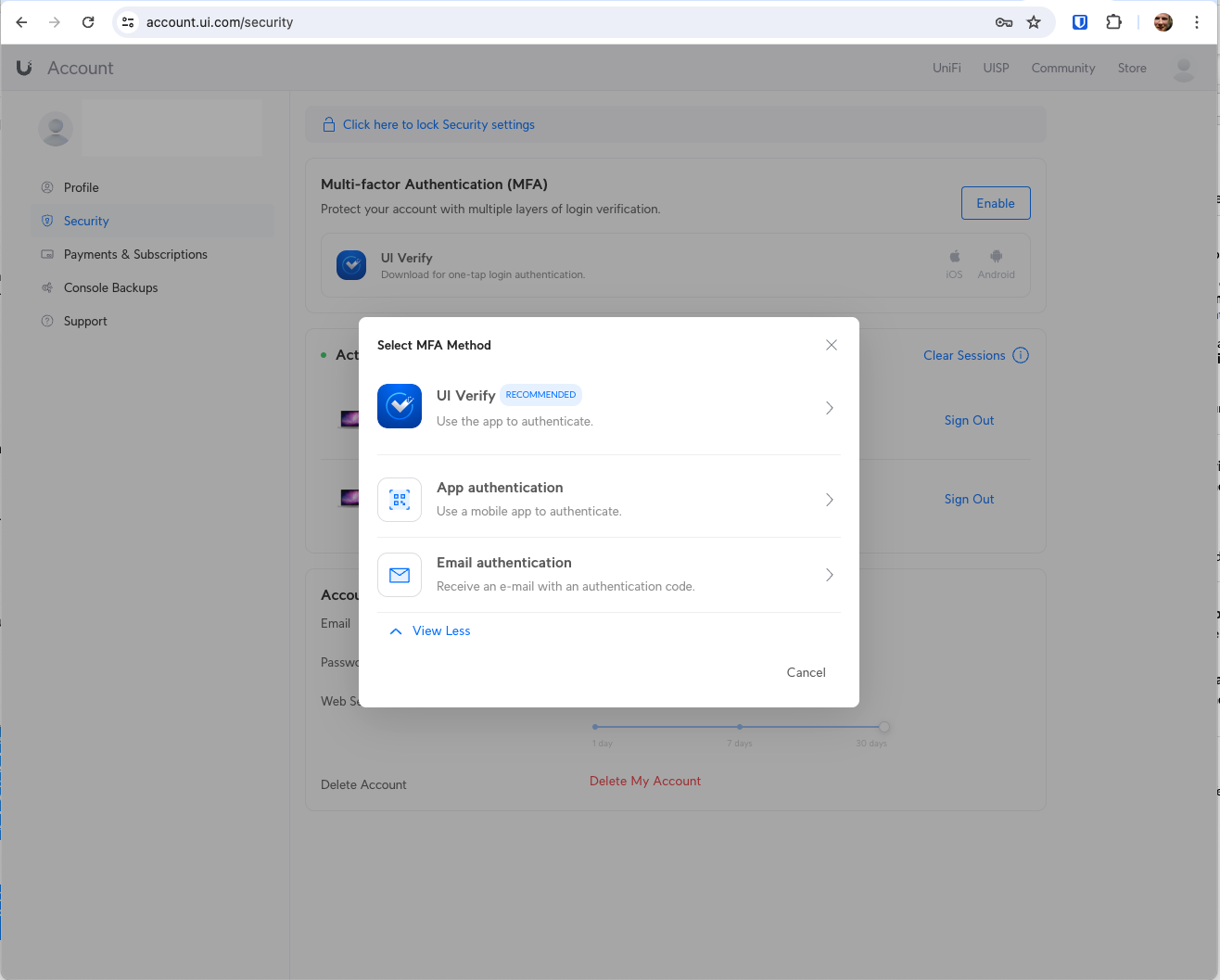Set session slider to 7 days point
Viewport: 1220px width, 980px height.
tap(739, 727)
